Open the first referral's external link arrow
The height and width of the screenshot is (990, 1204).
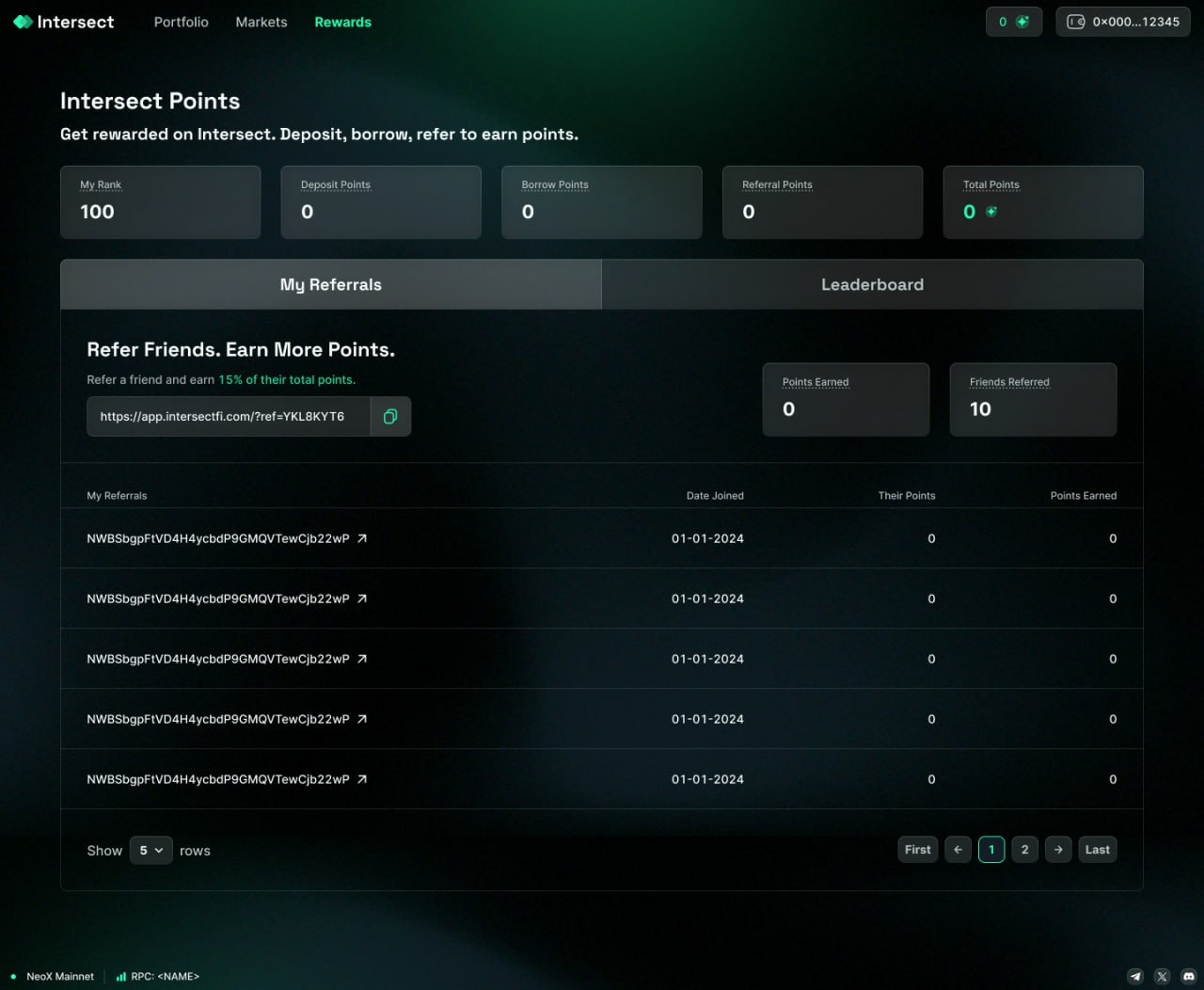click(362, 539)
